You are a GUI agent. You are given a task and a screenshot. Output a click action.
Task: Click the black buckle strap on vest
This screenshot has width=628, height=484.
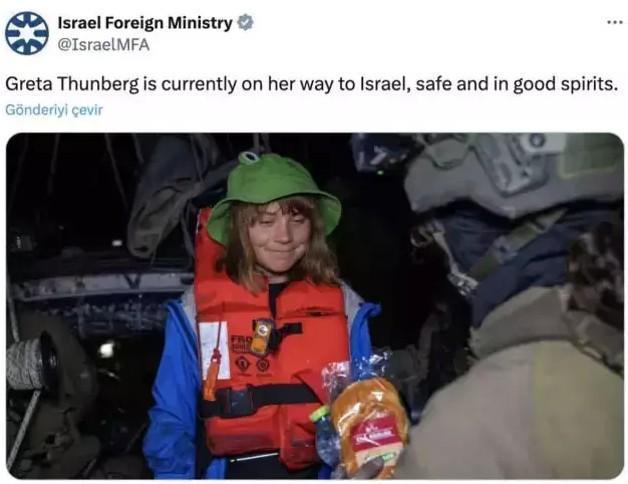pyautogui.click(x=256, y=399)
